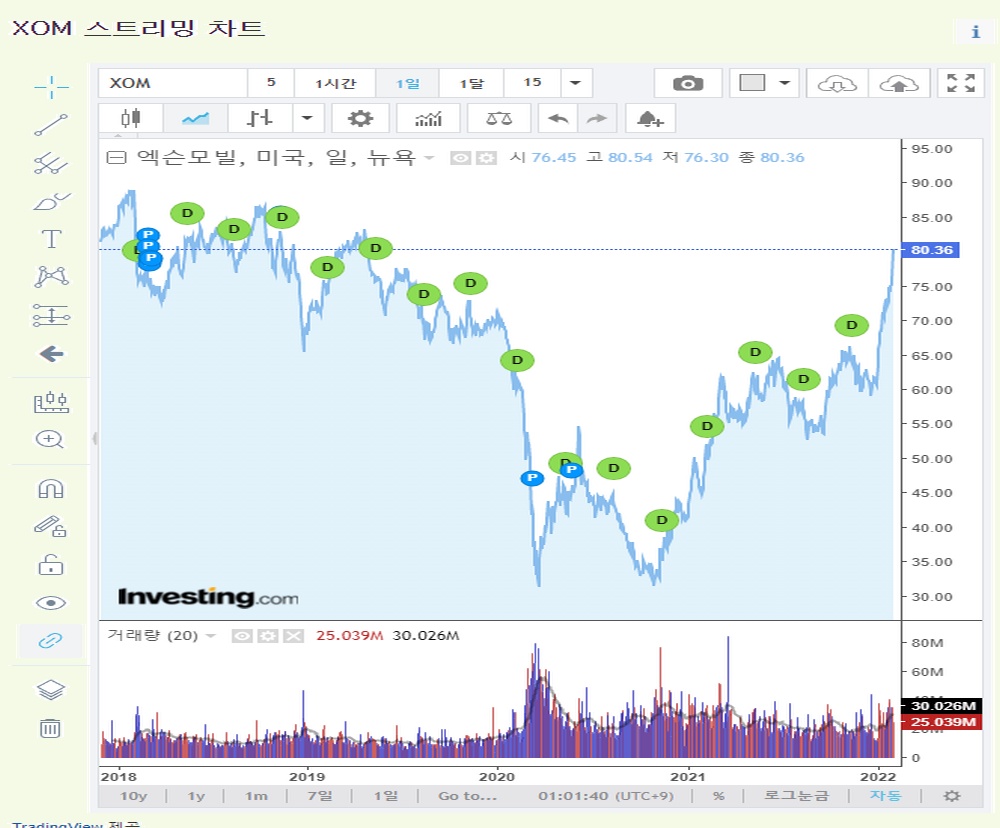Select the trend line drawing tool
1000x828 pixels.
pyautogui.click(x=51, y=125)
